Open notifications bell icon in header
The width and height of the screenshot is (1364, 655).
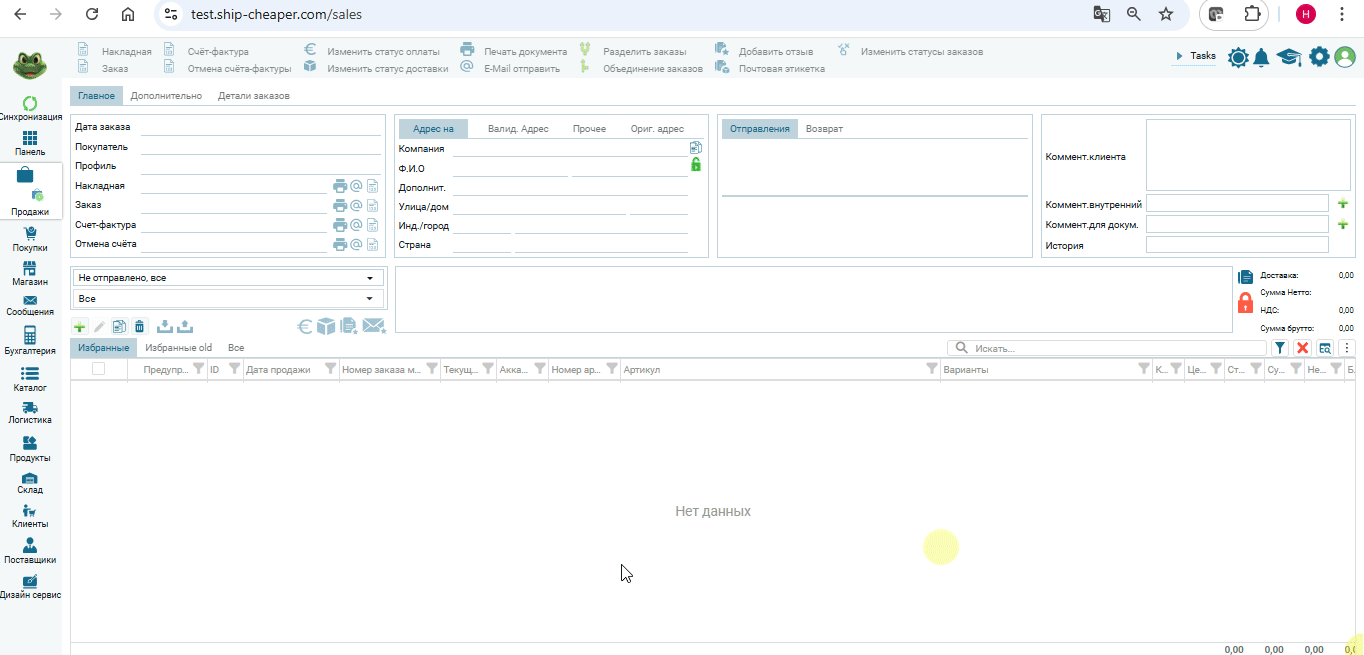[1262, 57]
